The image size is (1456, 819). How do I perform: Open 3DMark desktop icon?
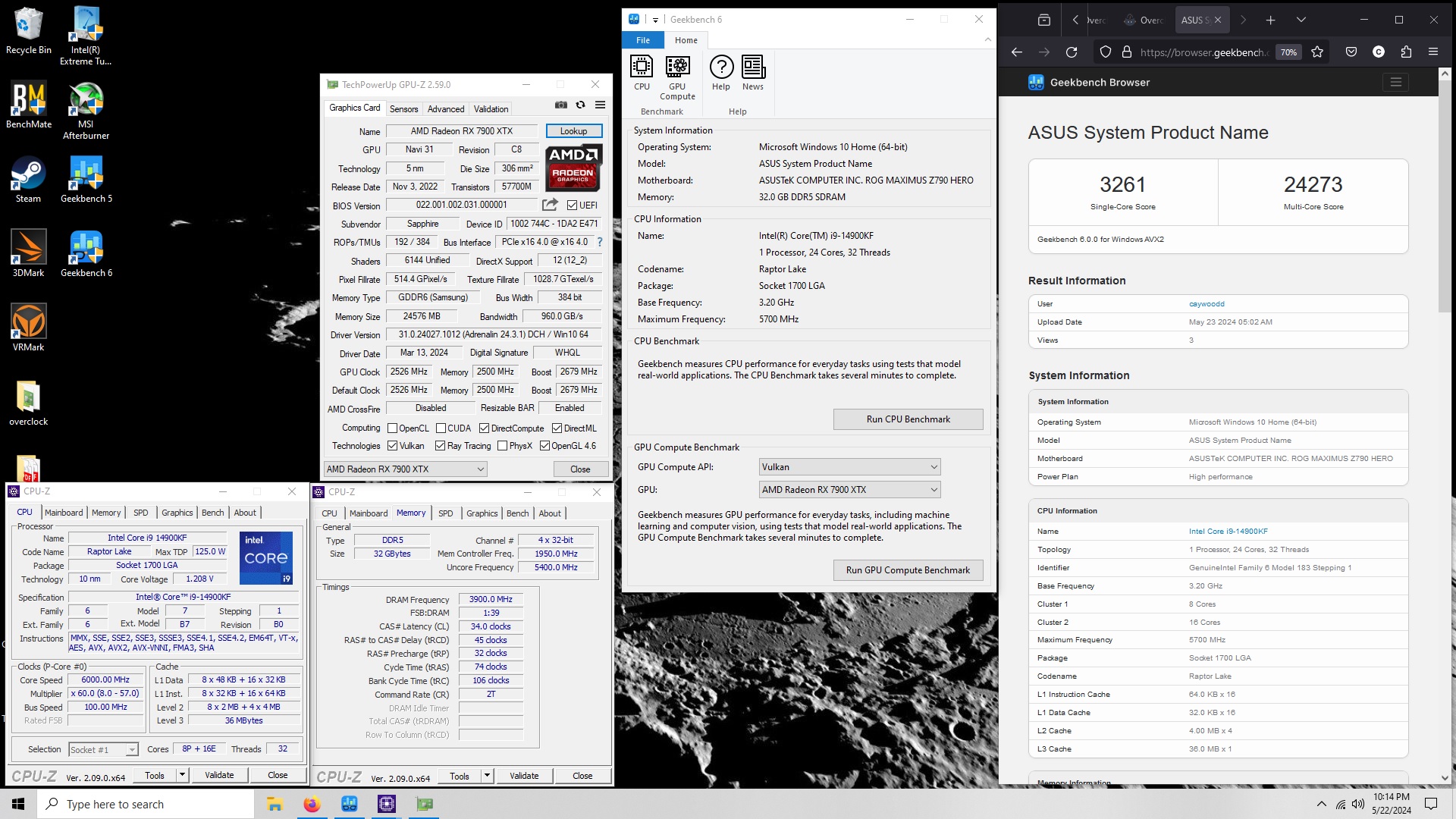(x=28, y=254)
